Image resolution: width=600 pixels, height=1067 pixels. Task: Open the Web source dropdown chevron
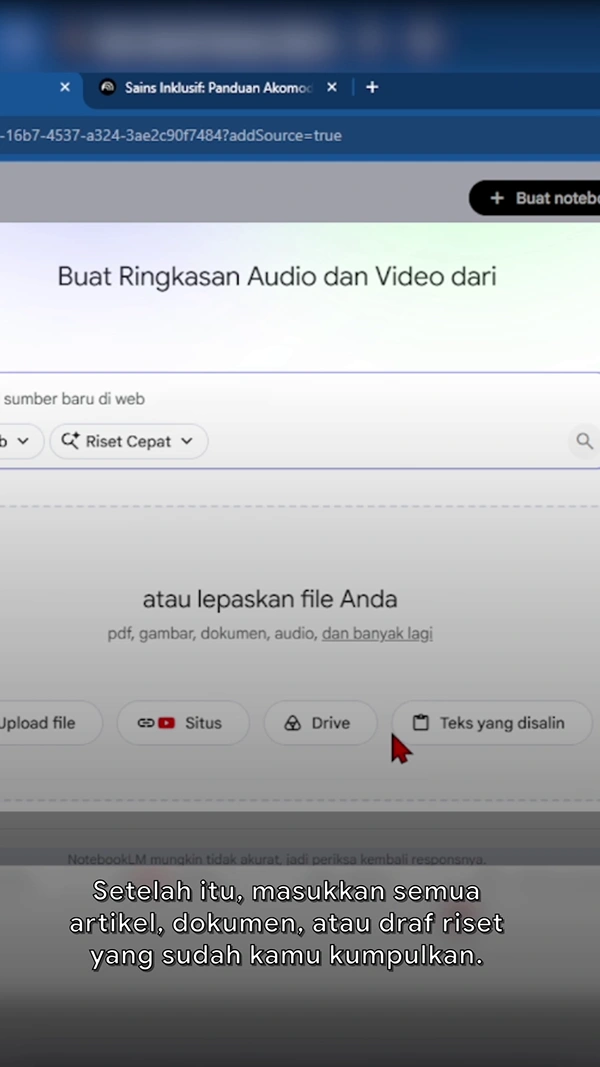coord(23,441)
